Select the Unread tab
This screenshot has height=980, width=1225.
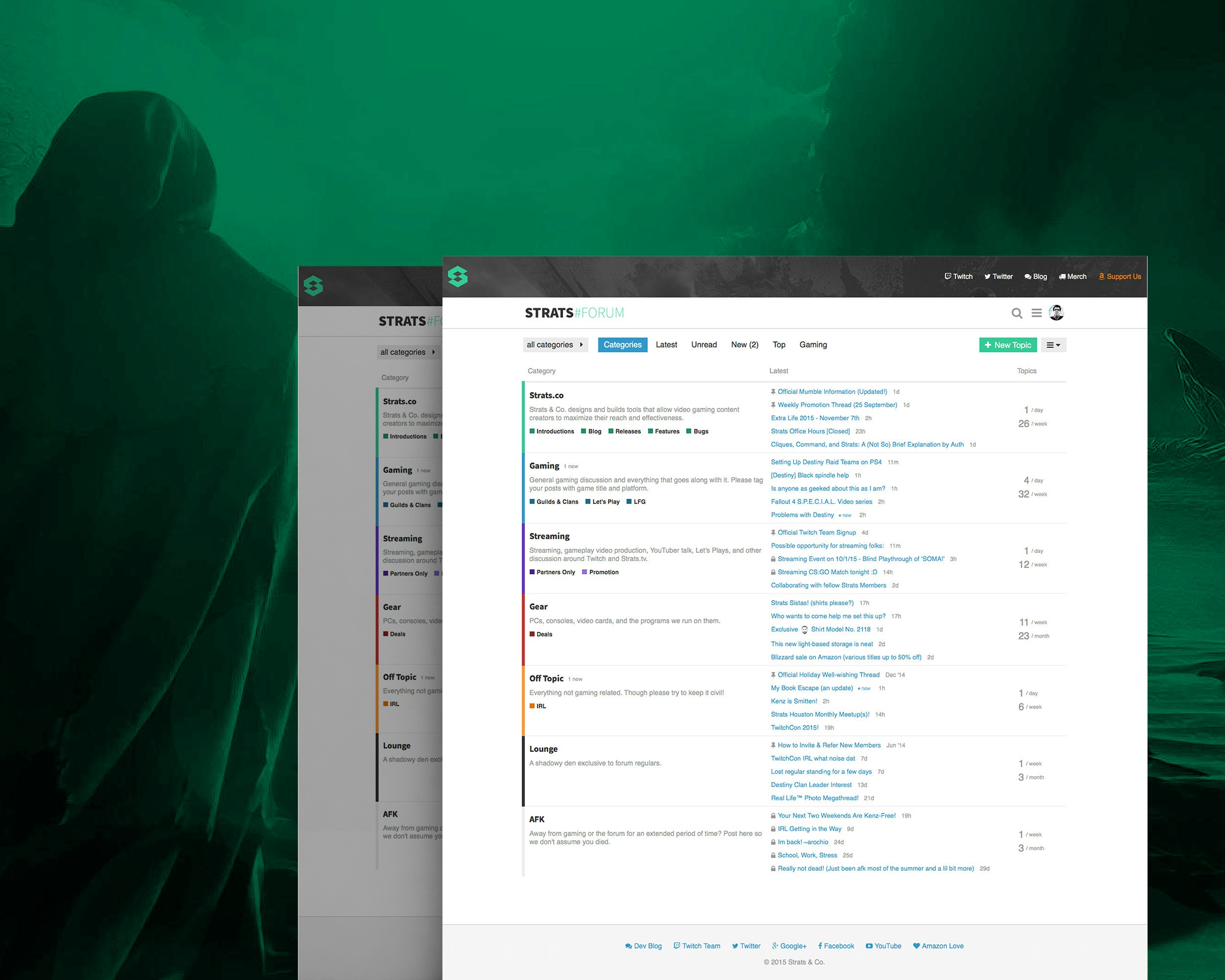704,345
